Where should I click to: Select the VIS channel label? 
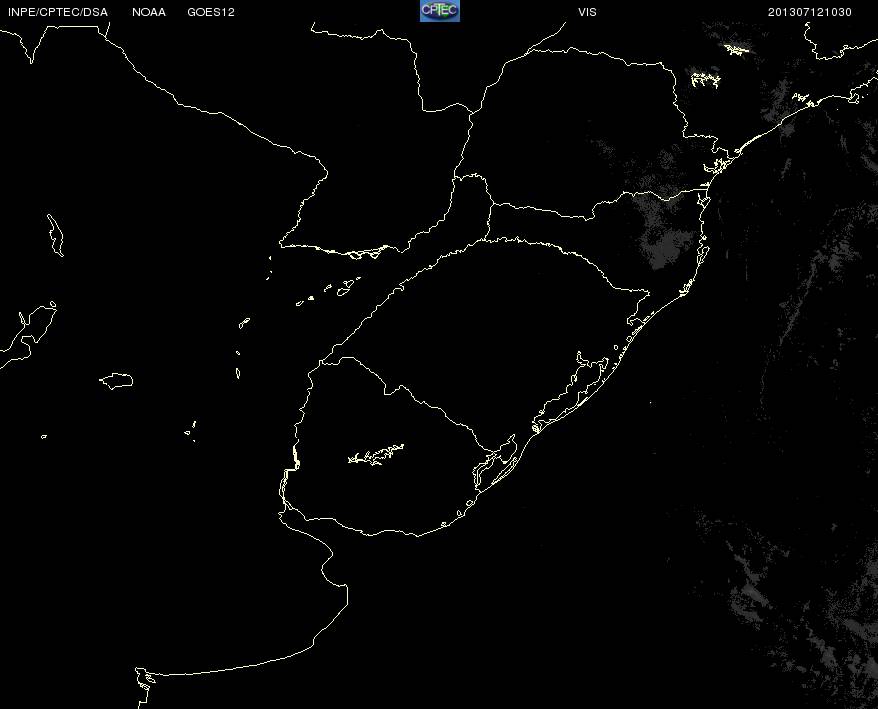tap(587, 12)
